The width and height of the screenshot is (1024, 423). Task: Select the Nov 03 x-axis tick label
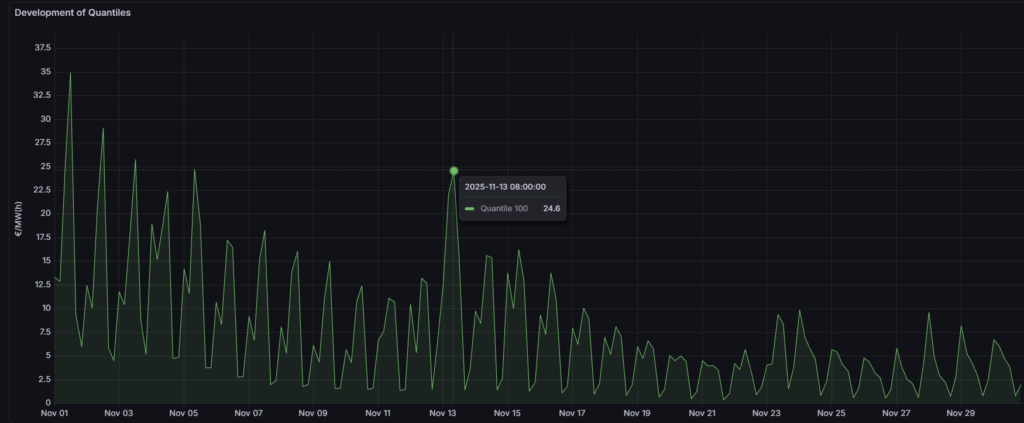119,412
